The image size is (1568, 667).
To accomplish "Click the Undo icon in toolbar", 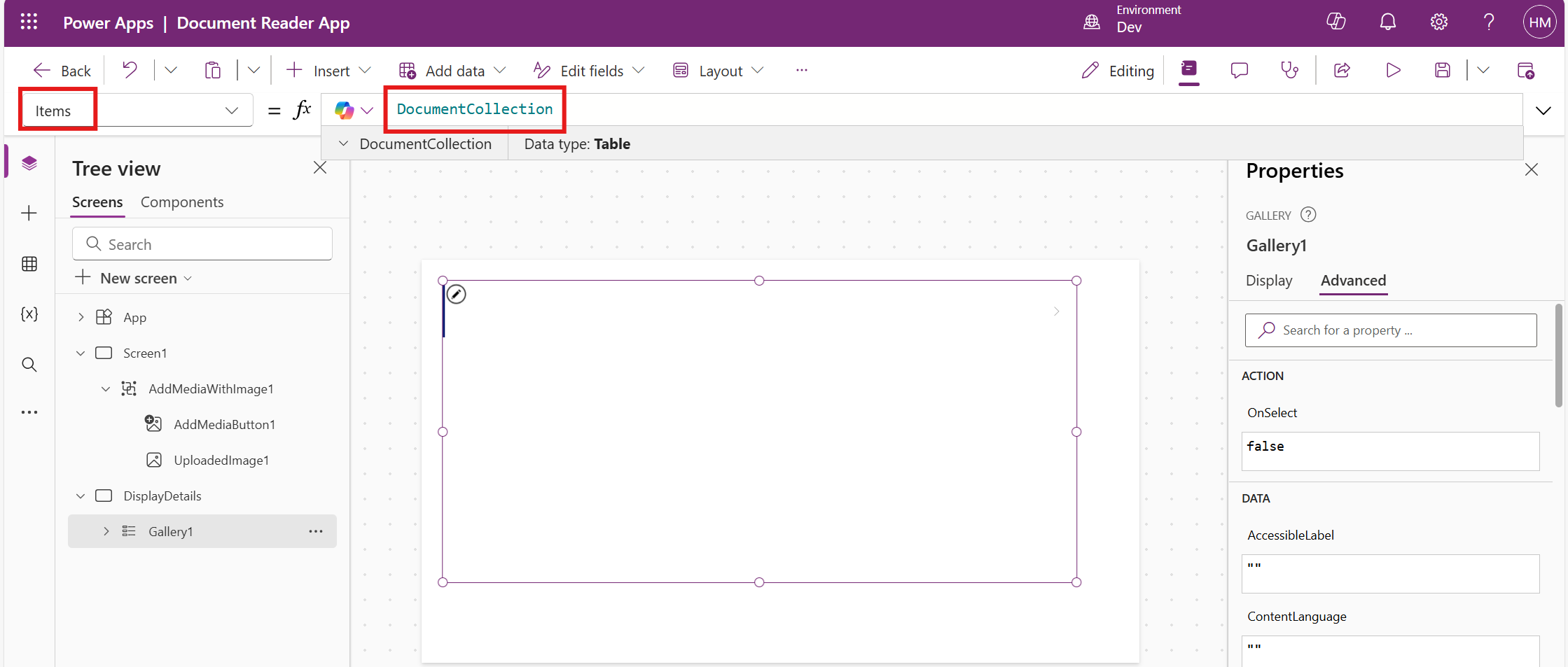I will [130, 70].
